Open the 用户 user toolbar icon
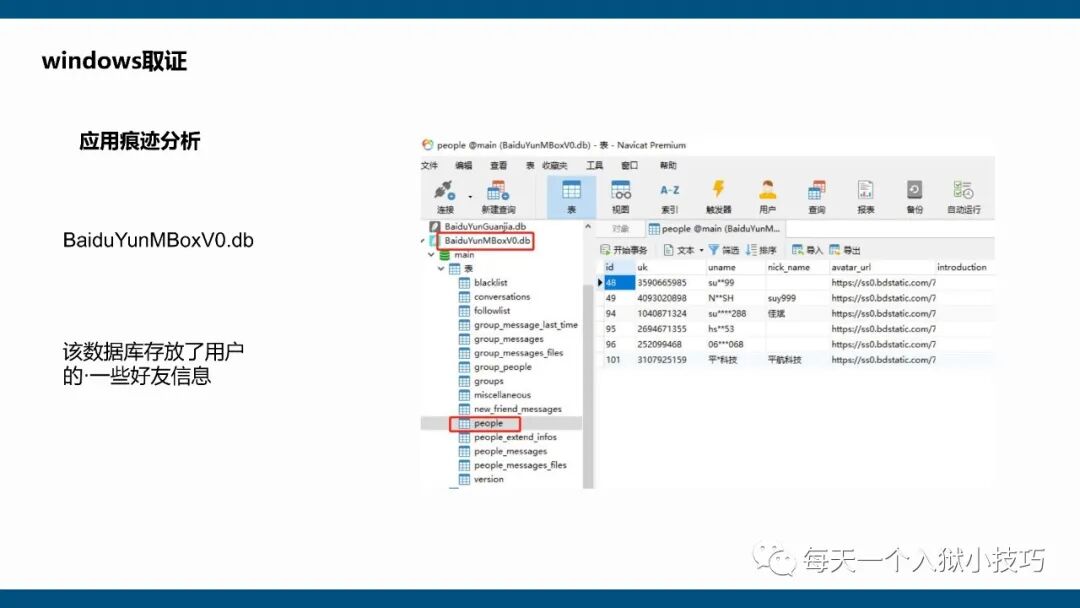 point(767,196)
